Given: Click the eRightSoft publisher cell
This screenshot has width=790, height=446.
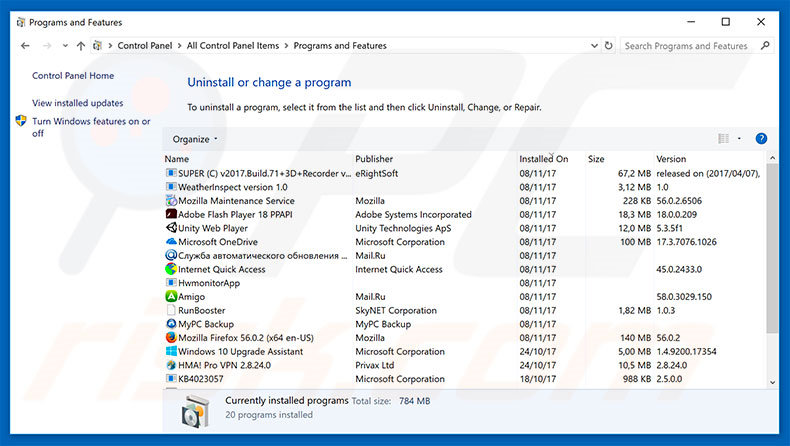Looking at the screenshot, I should (x=376, y=173).
